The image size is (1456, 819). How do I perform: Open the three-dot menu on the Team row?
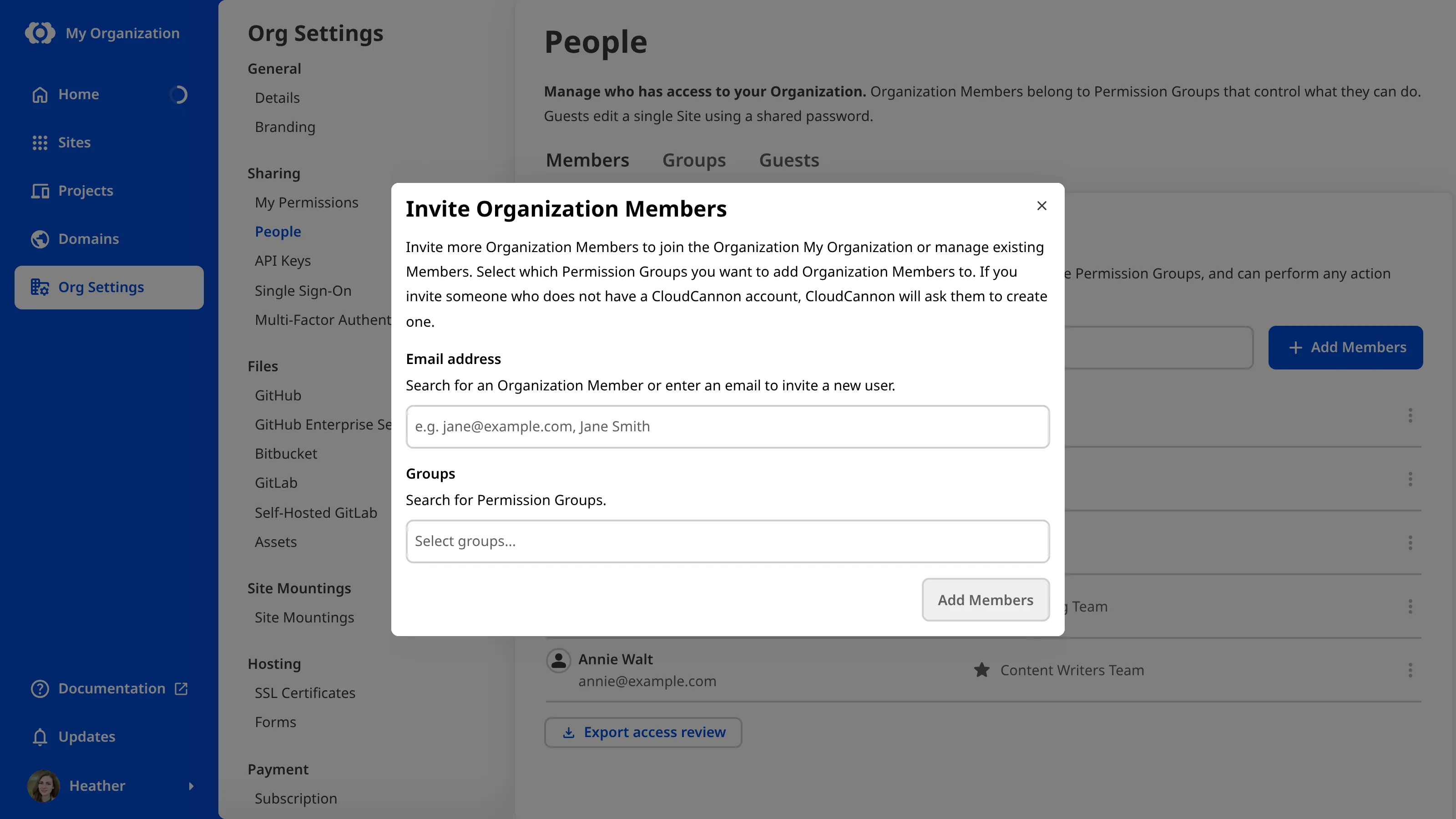pos(1410,607)
